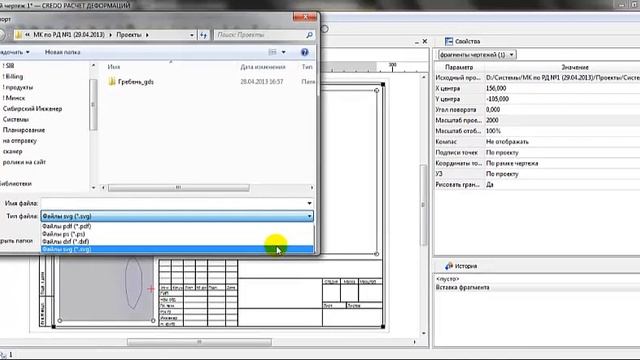The height and width of the screenshot is (360, 640).
Task: Select '! Минск' in the navigation pane
Action: (x=13, y=98)
